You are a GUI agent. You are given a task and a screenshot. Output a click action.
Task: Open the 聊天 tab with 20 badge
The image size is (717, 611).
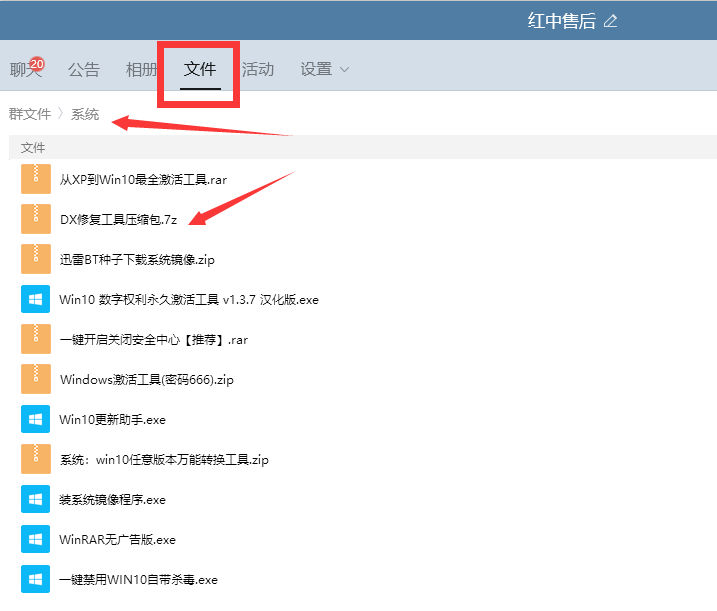tap(27, 69)
